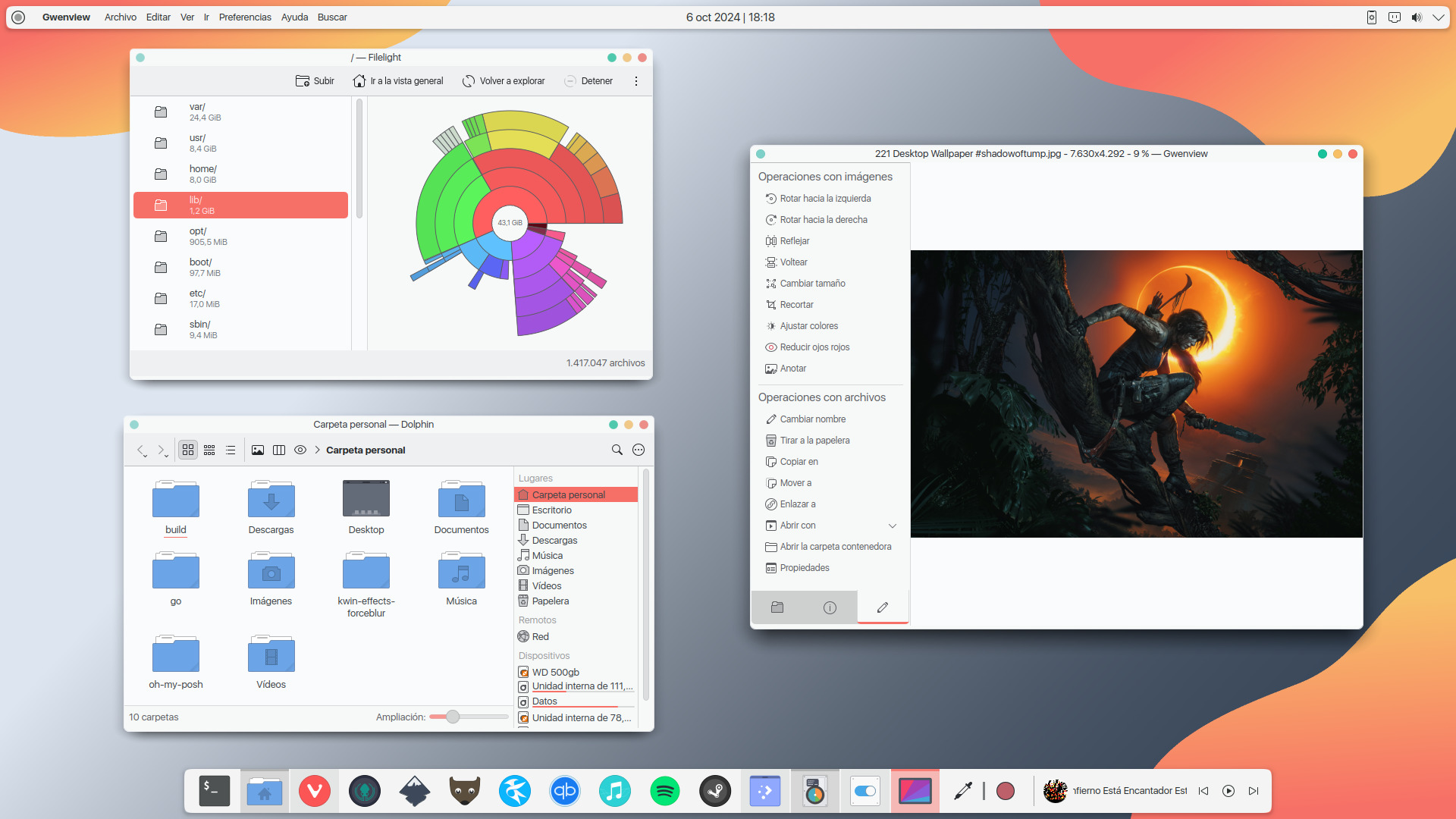
Task: Expand system tray hidden icons arrow
Action: (1438, 17)
